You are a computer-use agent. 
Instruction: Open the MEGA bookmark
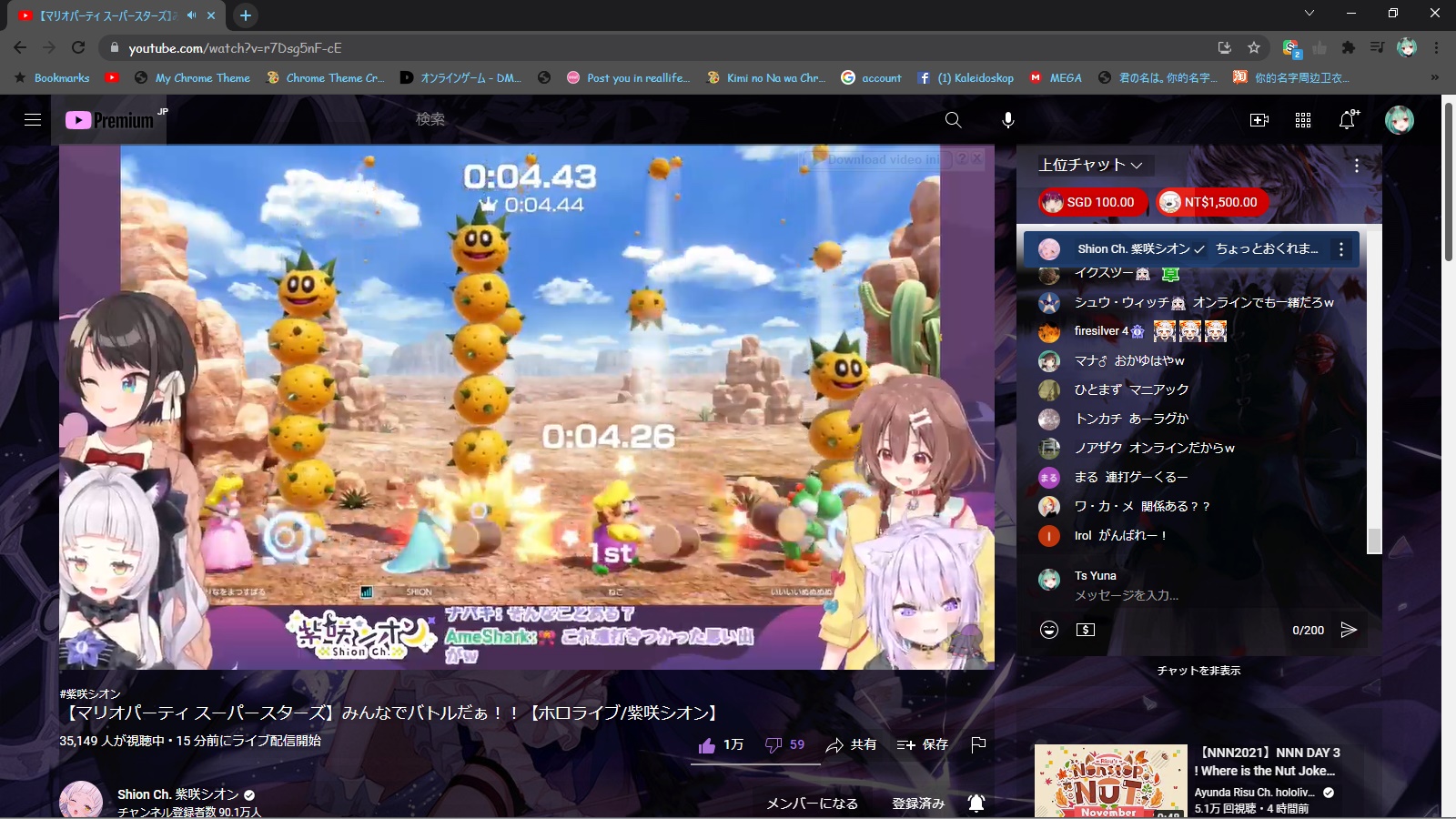(1056, 78)
